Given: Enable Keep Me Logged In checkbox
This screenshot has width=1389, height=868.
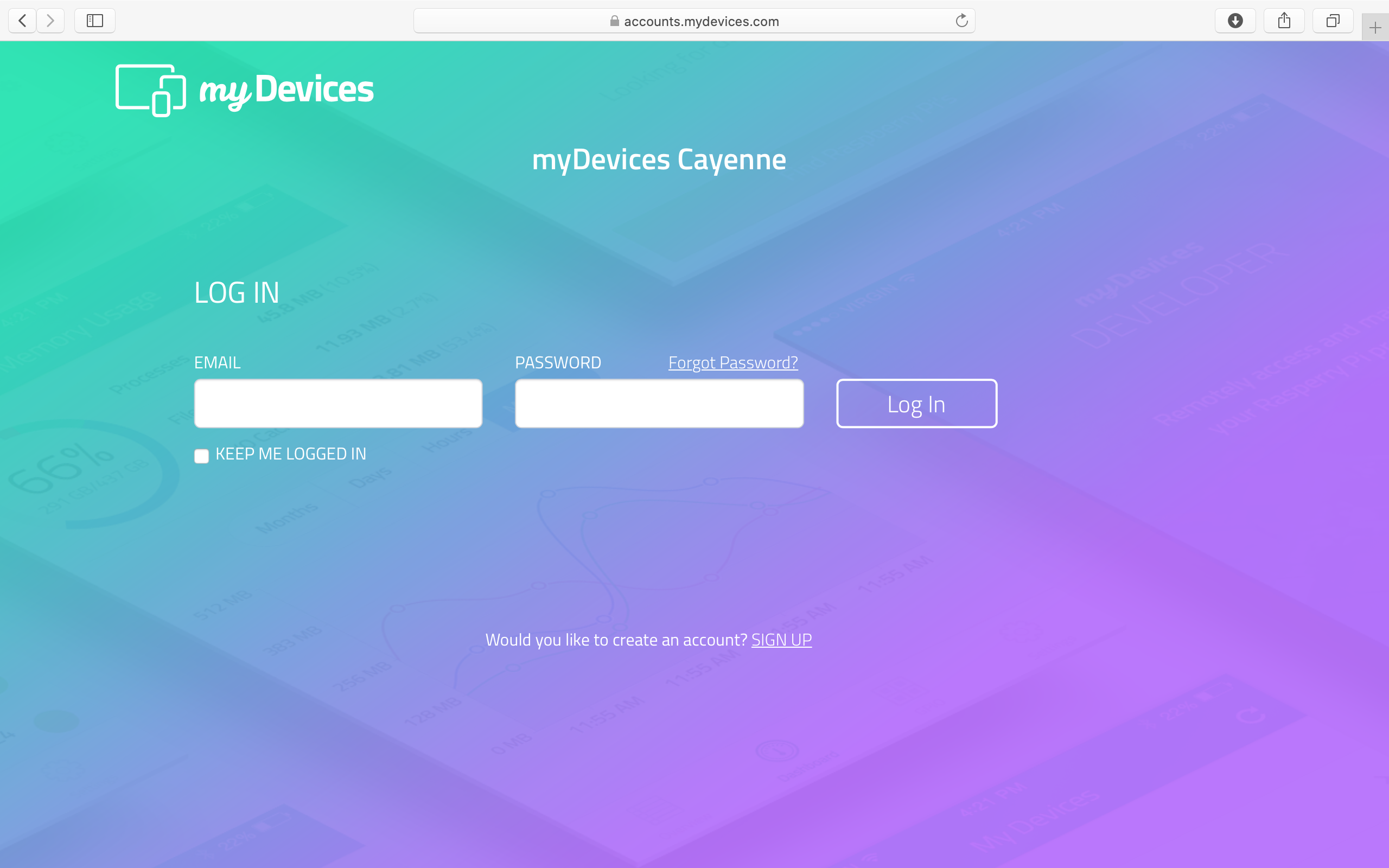Looking at the screenshot, I should 201,456.
